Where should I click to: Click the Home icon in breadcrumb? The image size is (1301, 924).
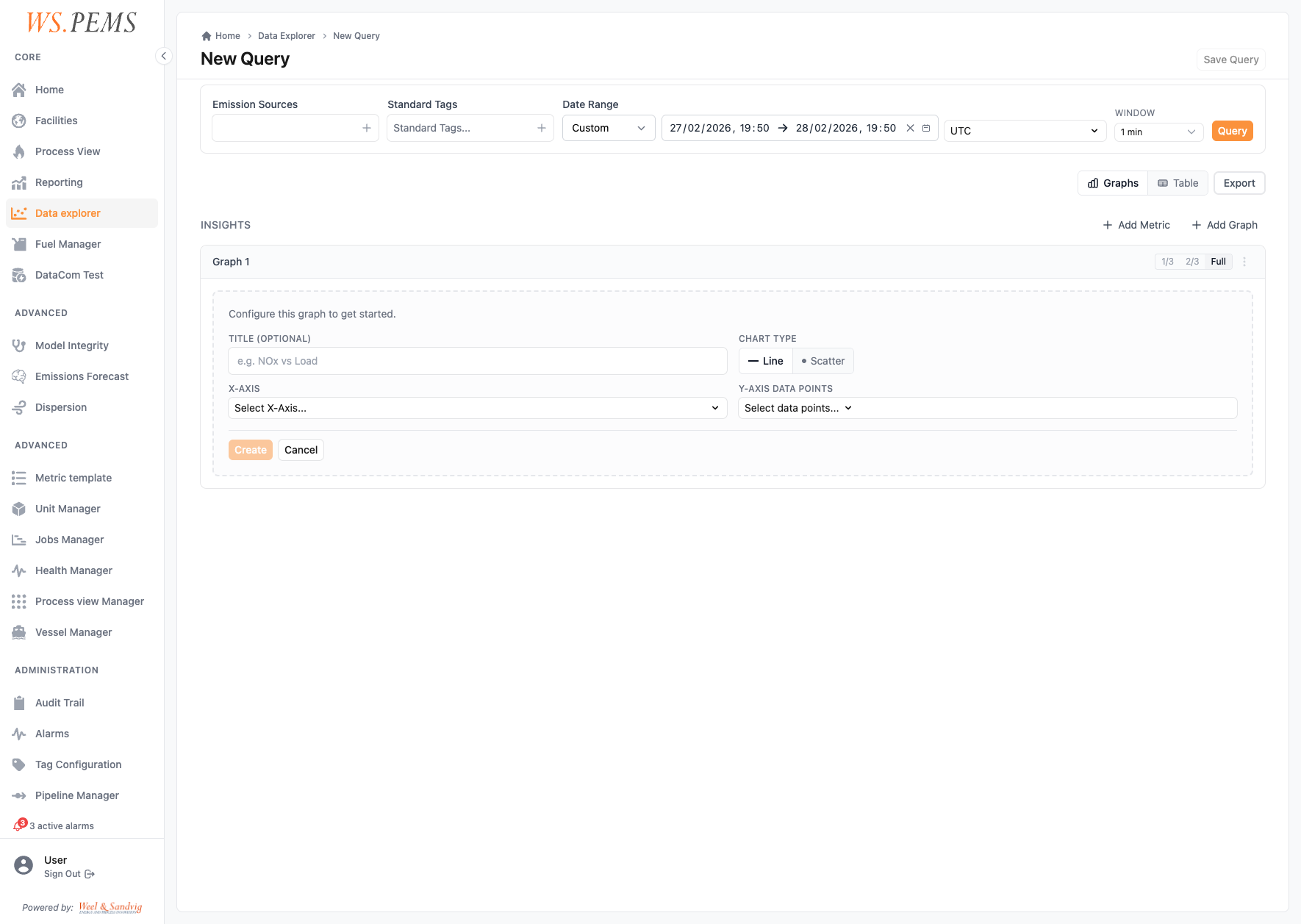click(x=207, y=36)
